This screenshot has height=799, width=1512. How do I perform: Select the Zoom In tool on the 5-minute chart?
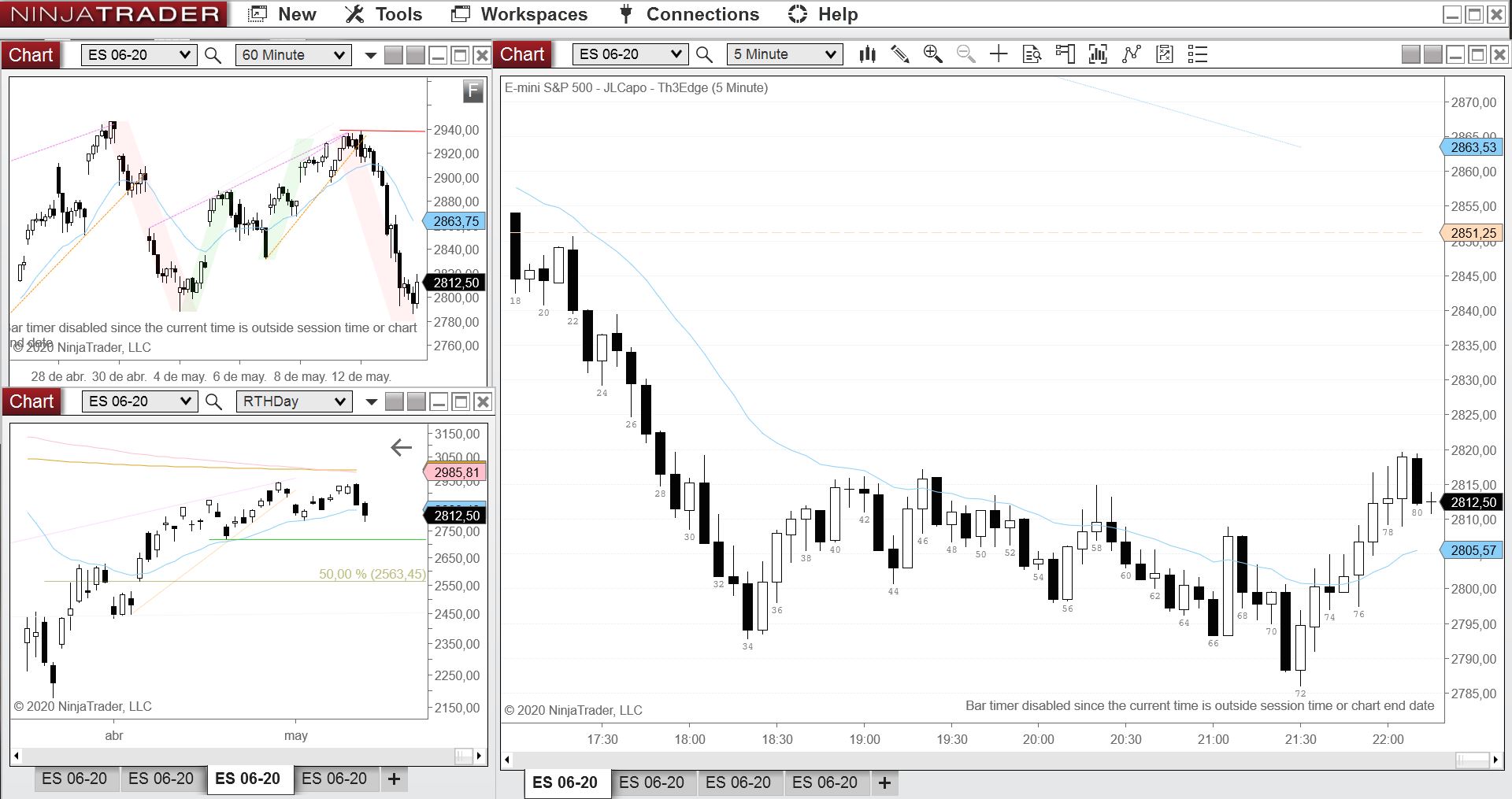(933, 54)
